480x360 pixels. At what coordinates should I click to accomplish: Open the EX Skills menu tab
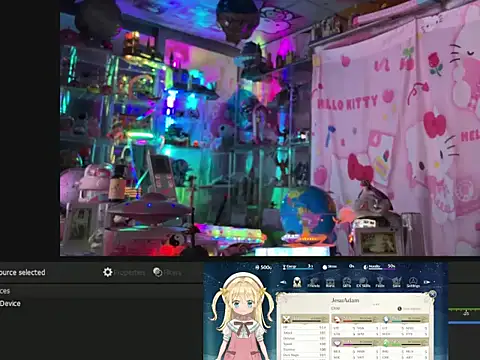tap(363, 283)
